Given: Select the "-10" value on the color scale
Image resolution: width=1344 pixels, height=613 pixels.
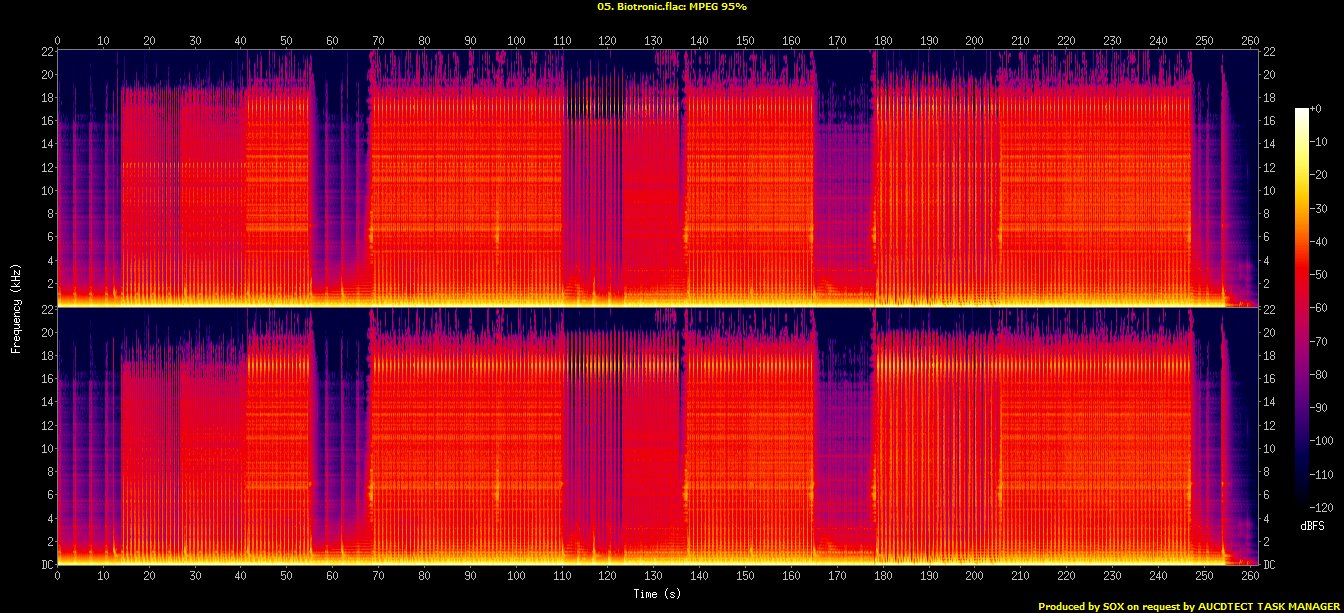Looking at the screenshot, I should coord(1318,141).
